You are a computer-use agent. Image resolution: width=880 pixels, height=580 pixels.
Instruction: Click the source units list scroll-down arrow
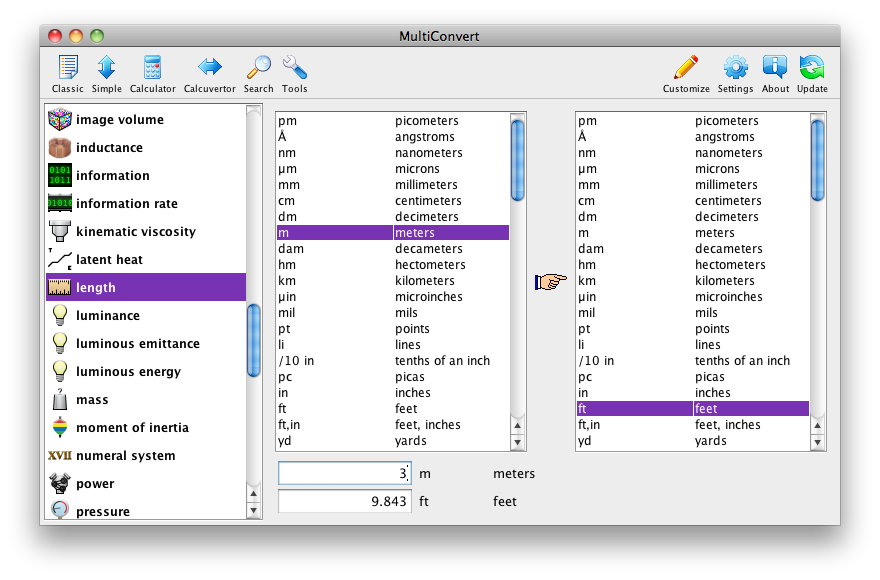[x=517, y=442]
